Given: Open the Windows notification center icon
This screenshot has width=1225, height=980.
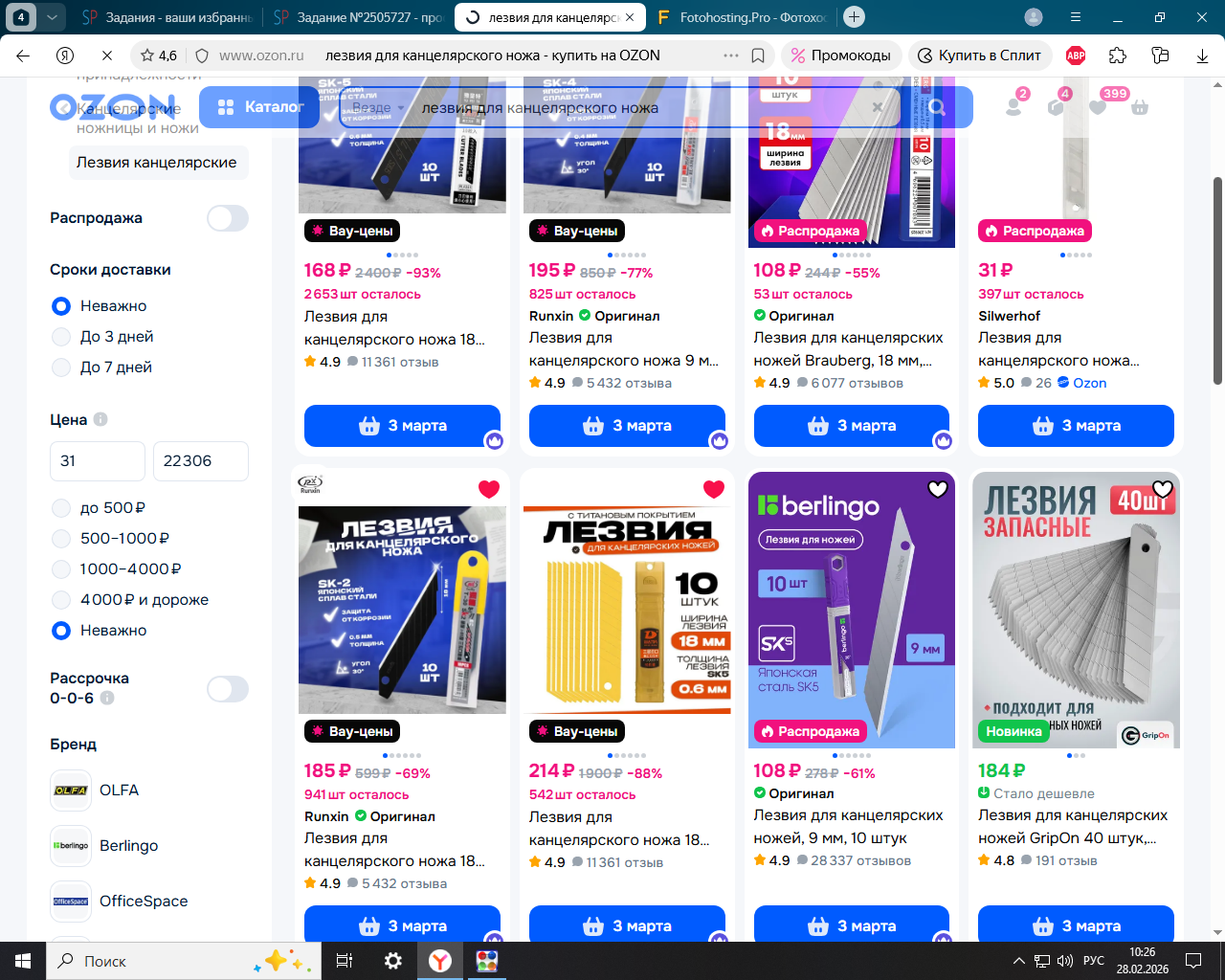Looking at the screenshot, I should pyautogui.click(x=1193, y=961).
